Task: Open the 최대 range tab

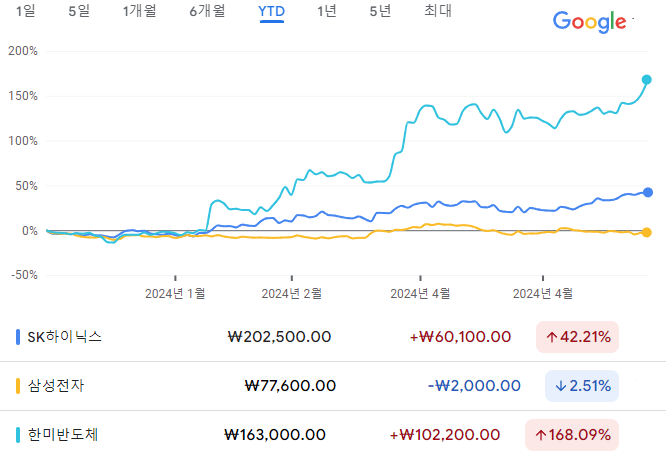Action: coord(438,11)
